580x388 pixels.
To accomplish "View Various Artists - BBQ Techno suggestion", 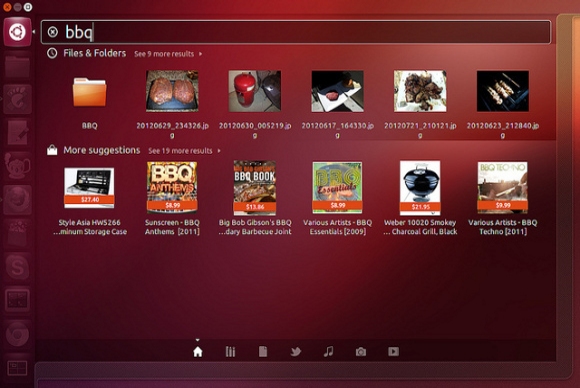I will pyautogui.click(x=502, y=199).
